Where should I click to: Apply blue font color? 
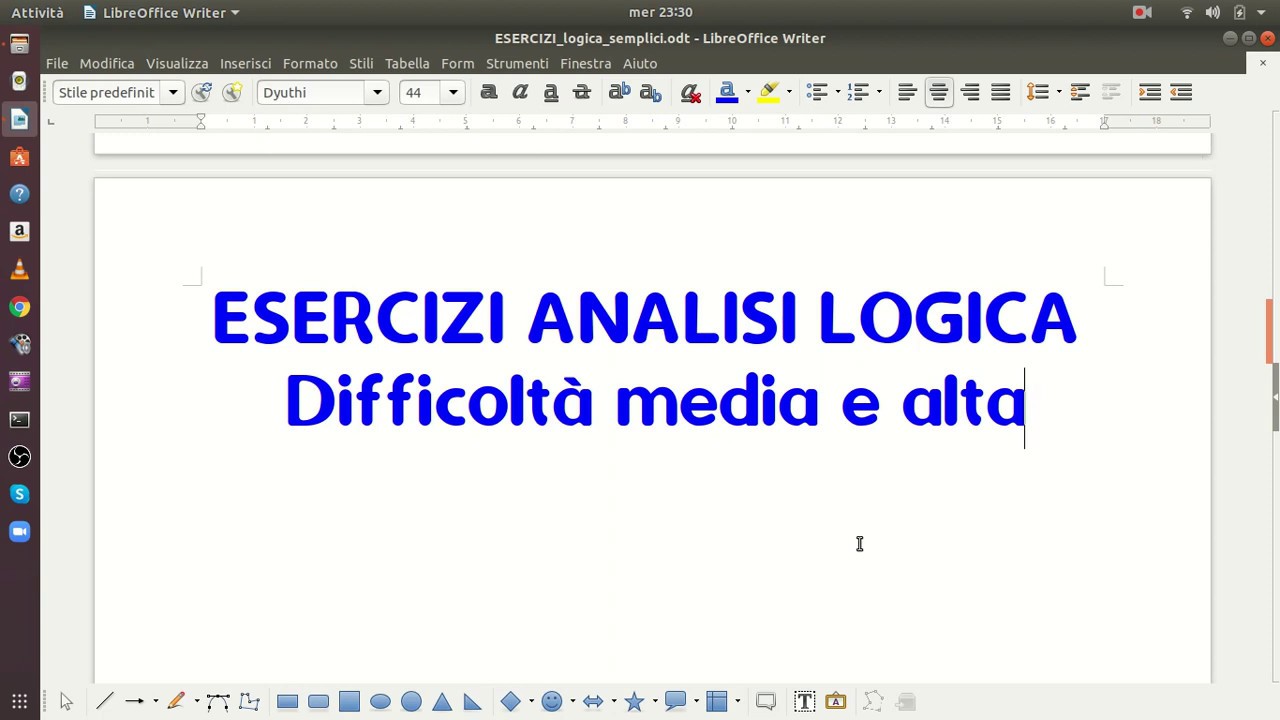(728, 92)
